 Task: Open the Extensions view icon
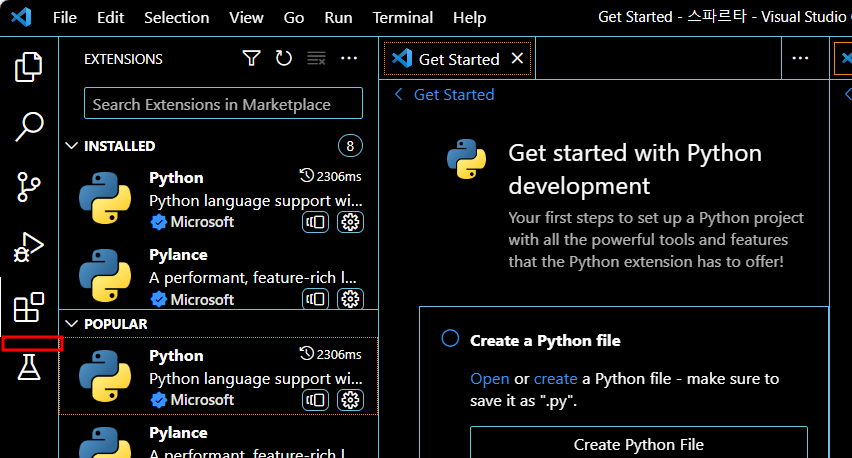point(28,307)
